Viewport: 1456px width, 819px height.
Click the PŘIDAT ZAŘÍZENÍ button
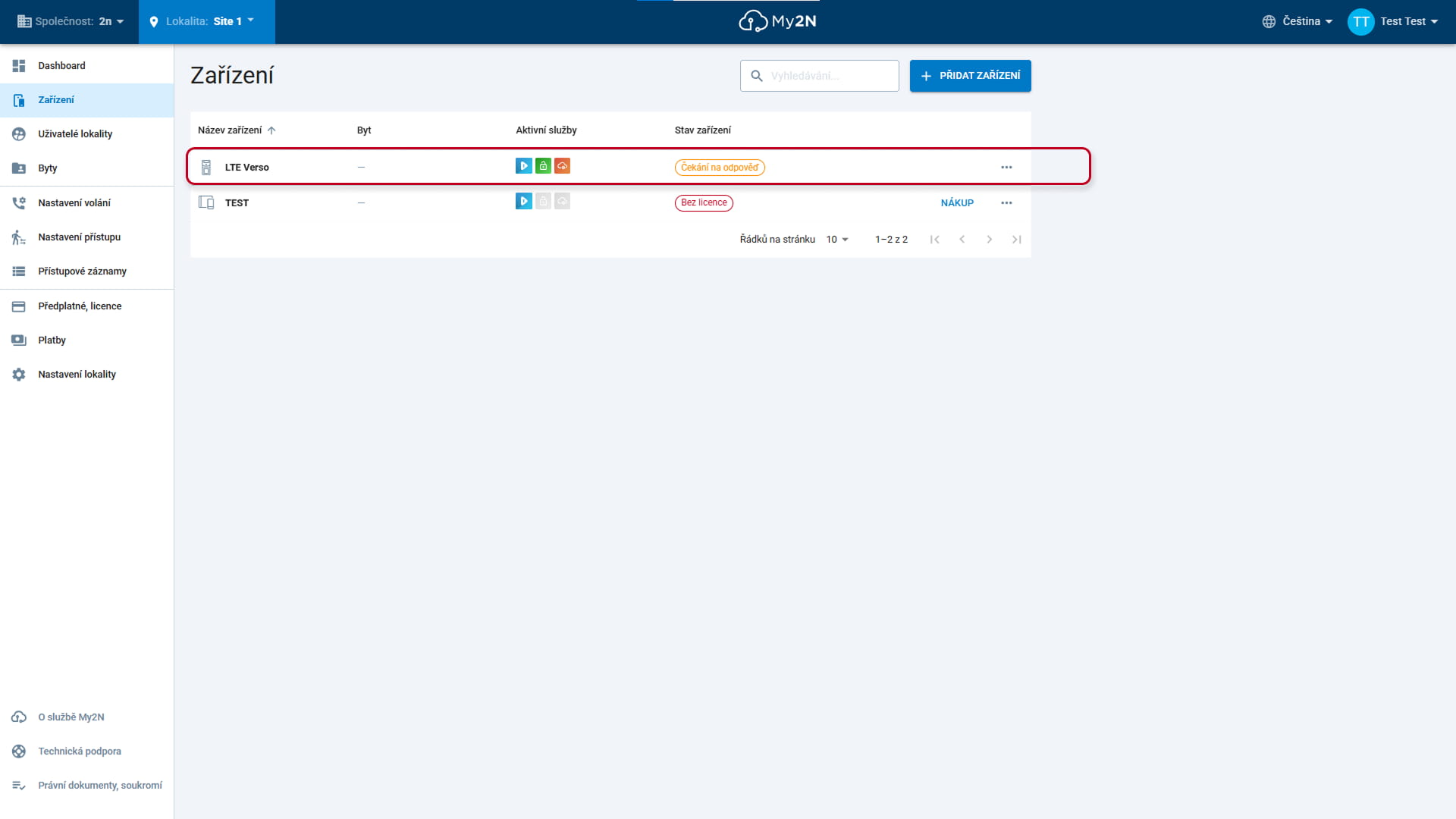[971, 76]
